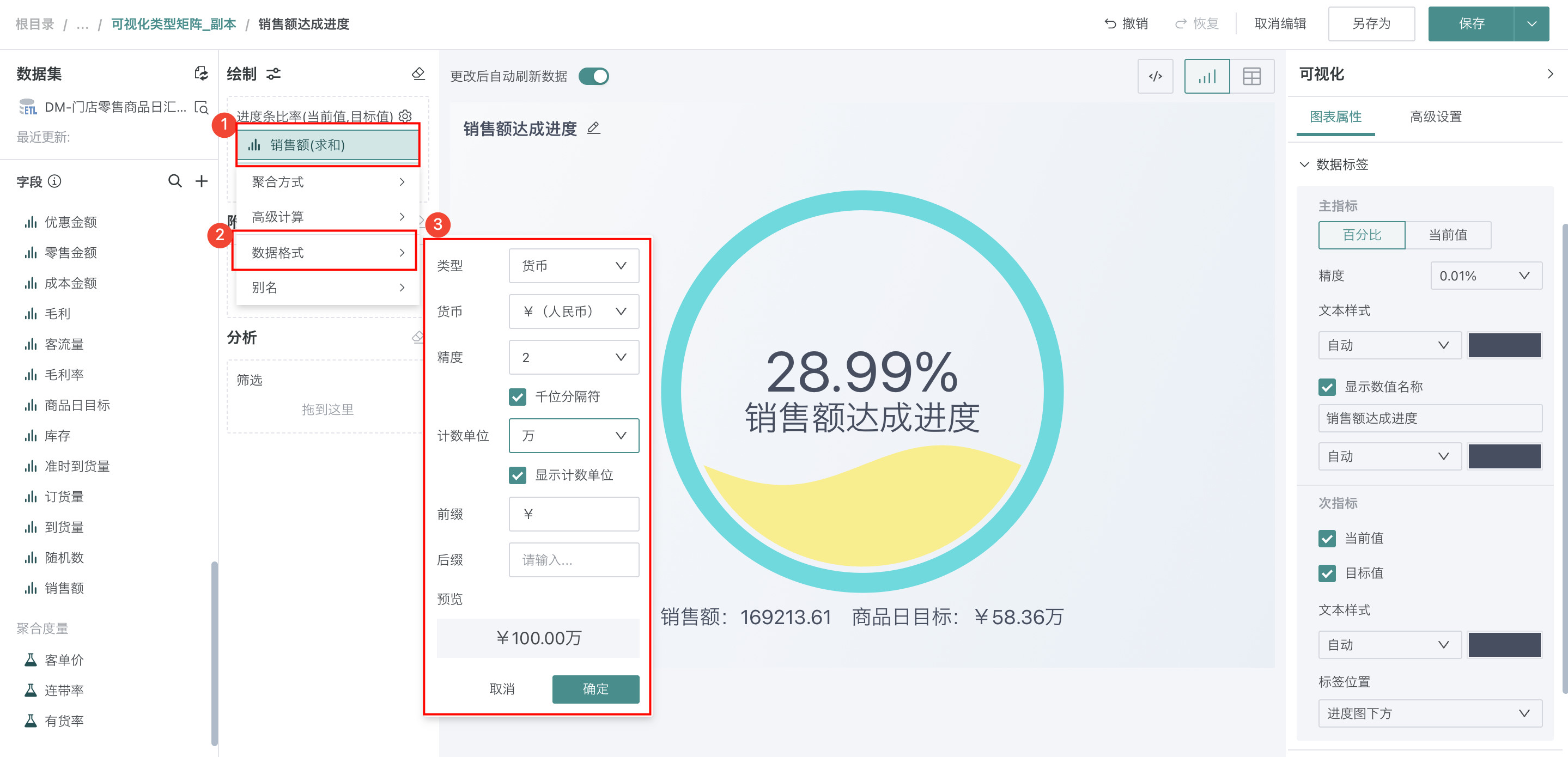Switch to code view icon
The height and width of the screenshot is (757, 1568).
[x=1154, y=77]
